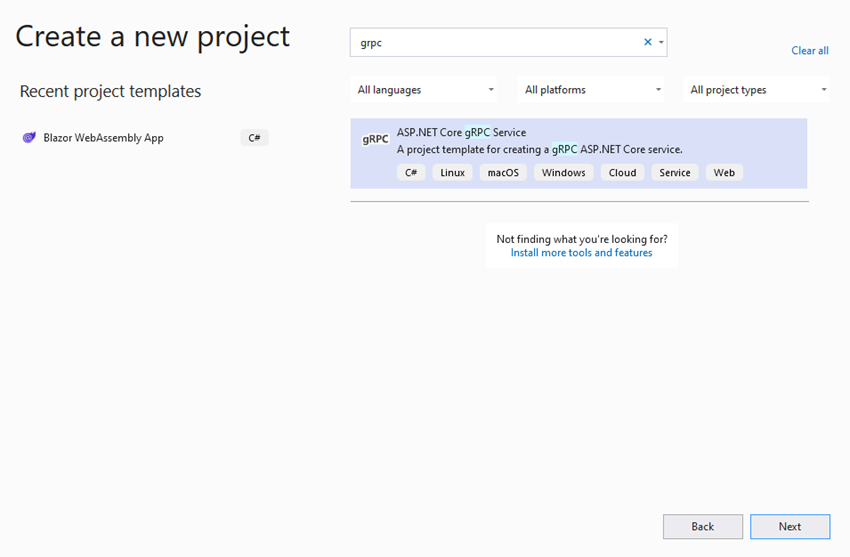Viewport: 850px width, 557px height.
Task: Select Blazor WebAssembly App recent template
Action: pyautogui.click(x=145, y=138)
